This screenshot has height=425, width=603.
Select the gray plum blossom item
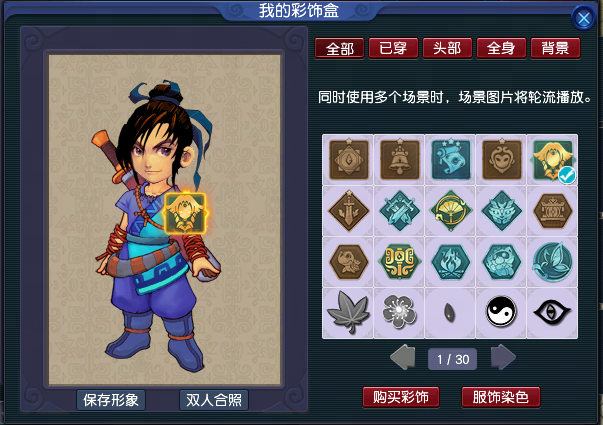click(399, 312)
